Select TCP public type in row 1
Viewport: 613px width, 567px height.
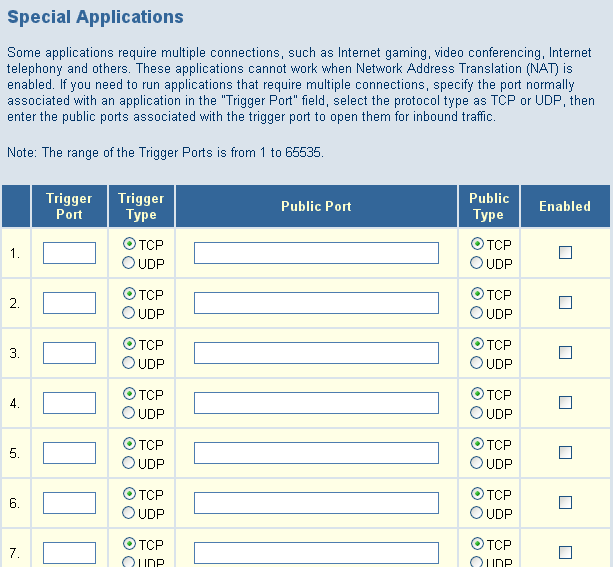pos(477,244)
